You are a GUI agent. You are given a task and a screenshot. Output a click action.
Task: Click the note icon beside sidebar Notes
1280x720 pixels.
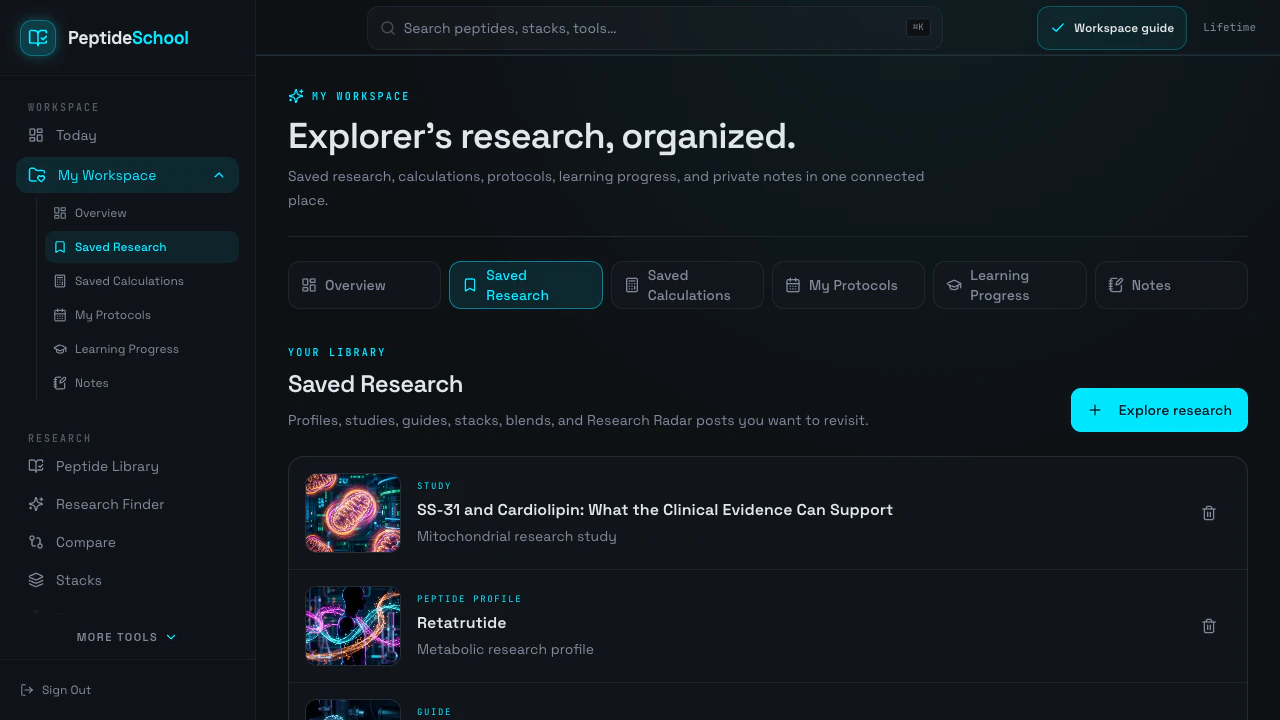[x=60, y=383]
